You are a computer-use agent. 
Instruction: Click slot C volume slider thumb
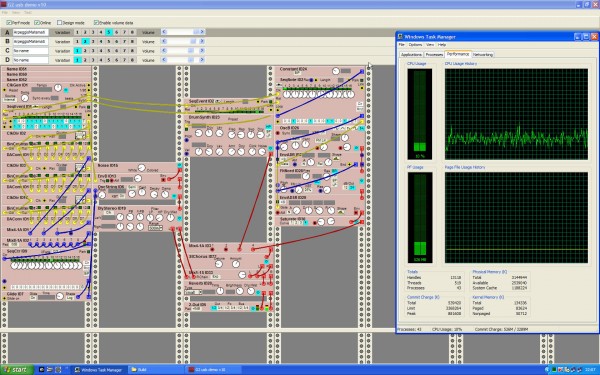point(191,51)
